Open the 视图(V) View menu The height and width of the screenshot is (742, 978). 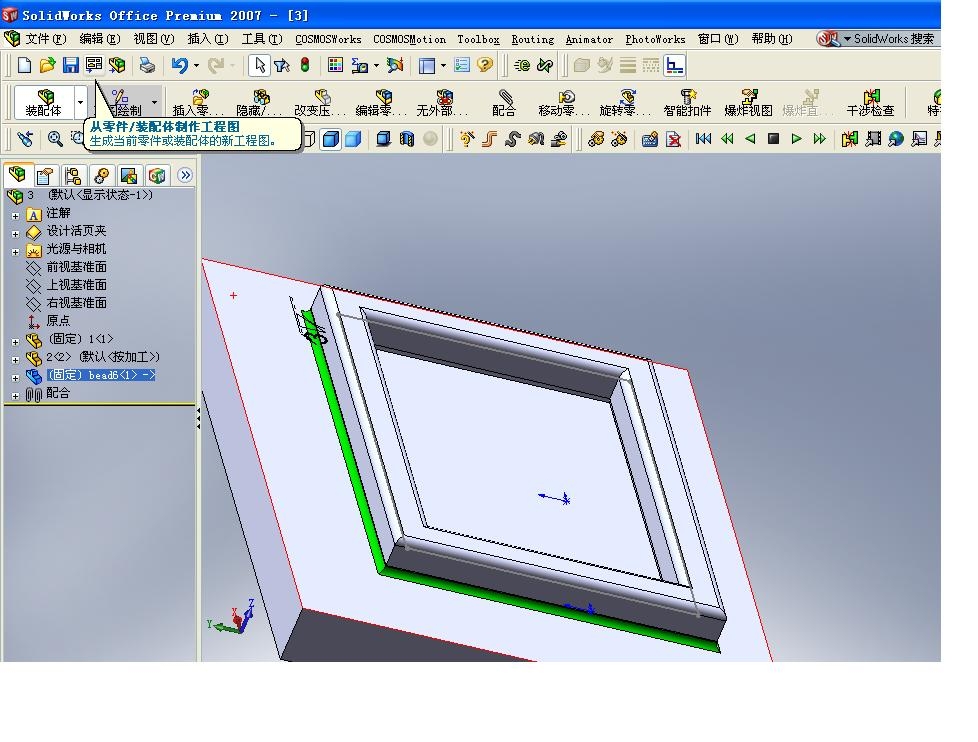tap(154, 39)
